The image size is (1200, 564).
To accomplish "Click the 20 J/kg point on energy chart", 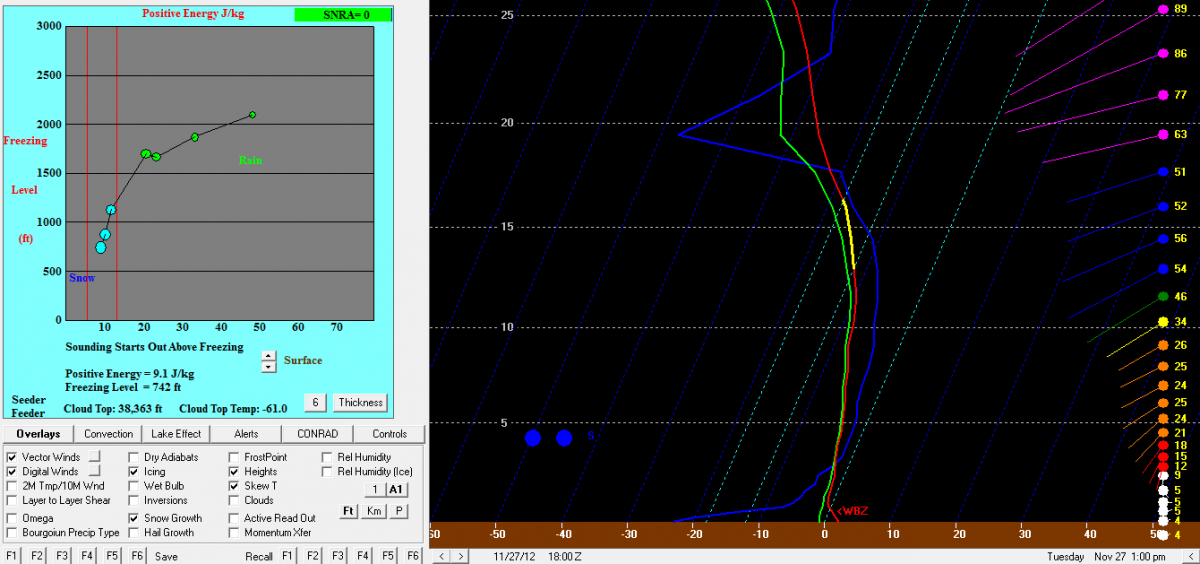I will (x=146, y=154).
